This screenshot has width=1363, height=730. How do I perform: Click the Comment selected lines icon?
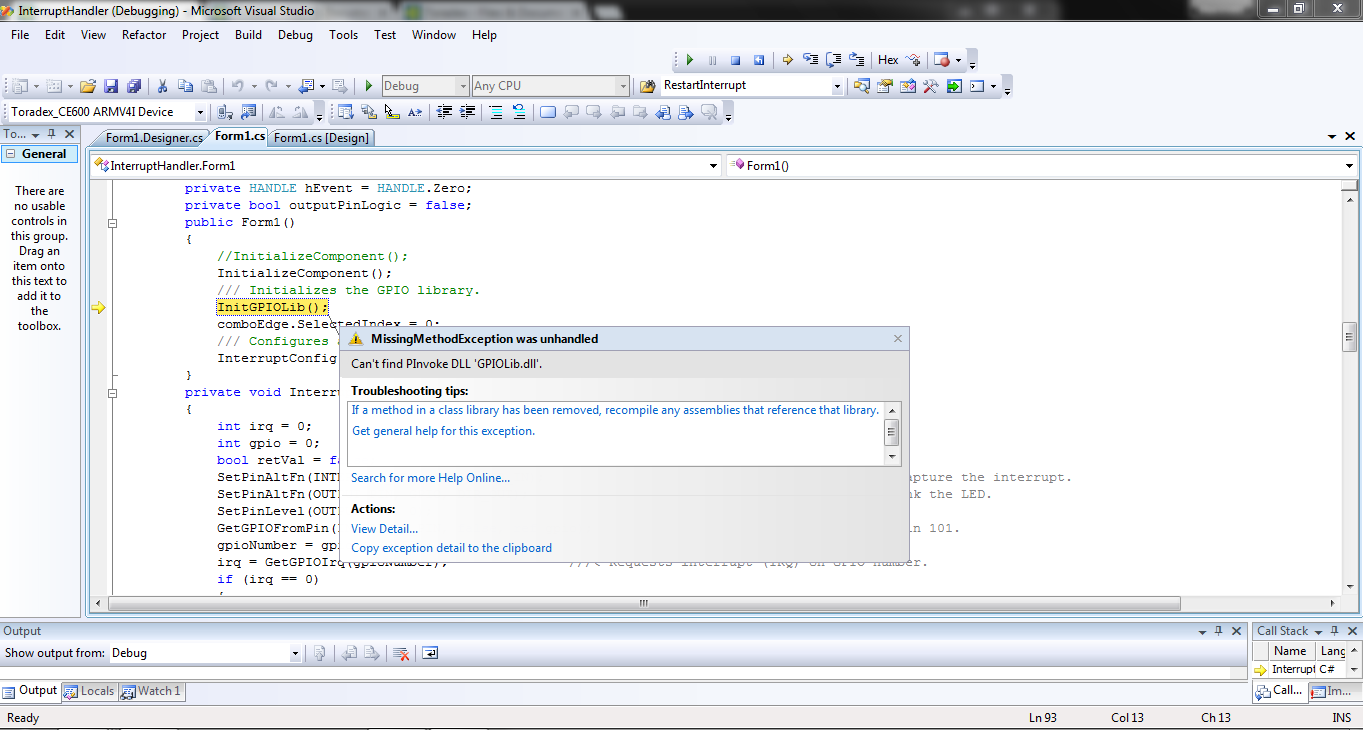tap(496, 114)
